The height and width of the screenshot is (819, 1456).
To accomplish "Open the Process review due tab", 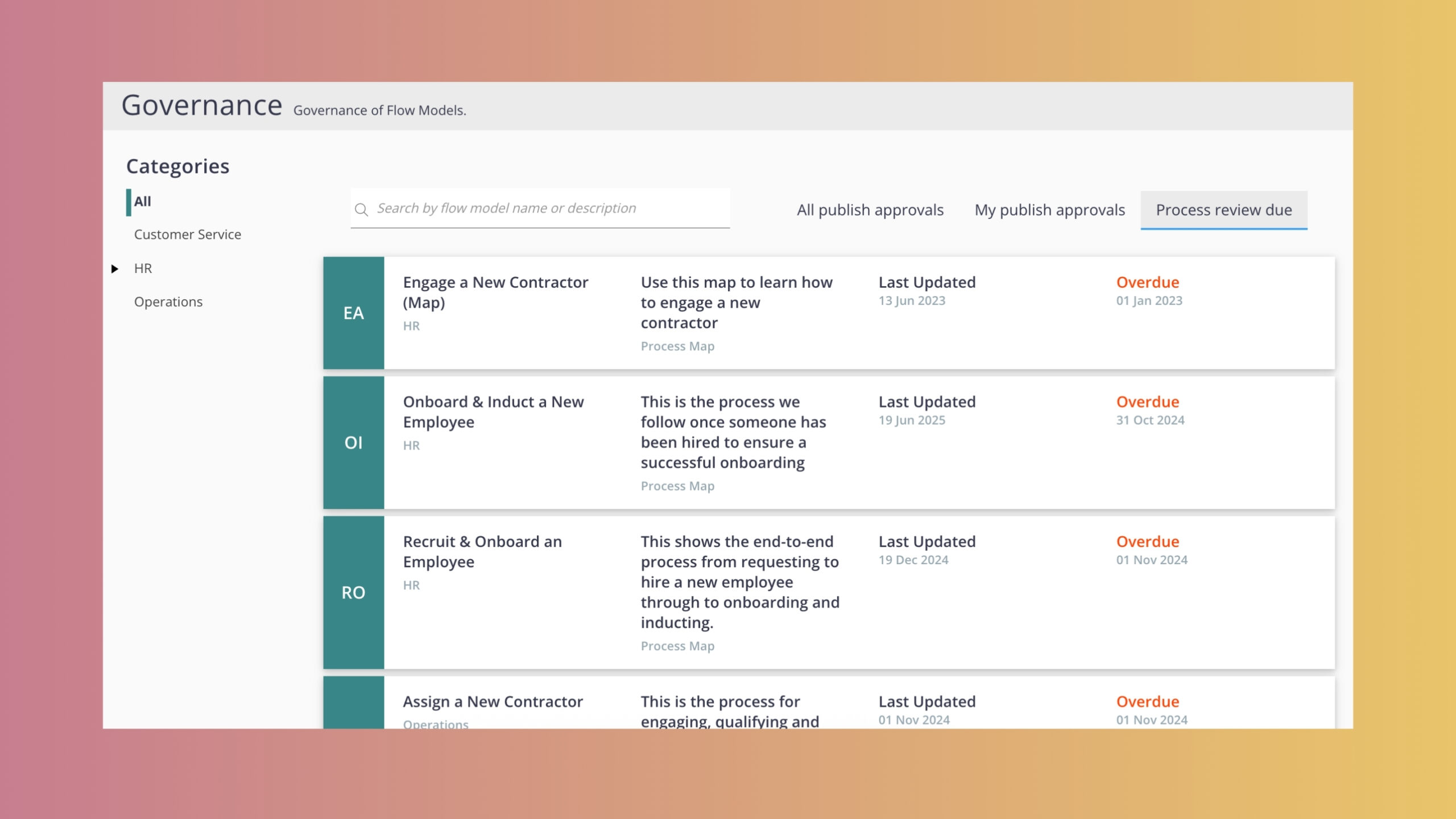I will click(x=1223, y=209).
